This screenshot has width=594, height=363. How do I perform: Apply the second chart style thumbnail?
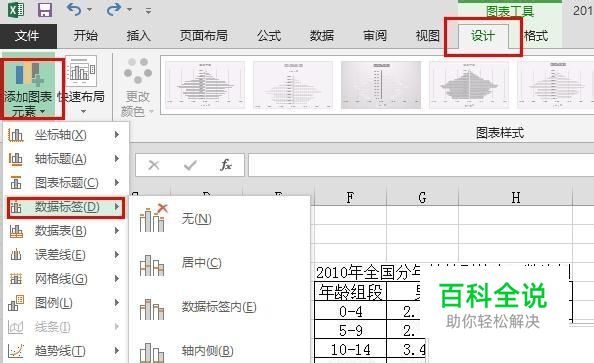coord(293,84)
